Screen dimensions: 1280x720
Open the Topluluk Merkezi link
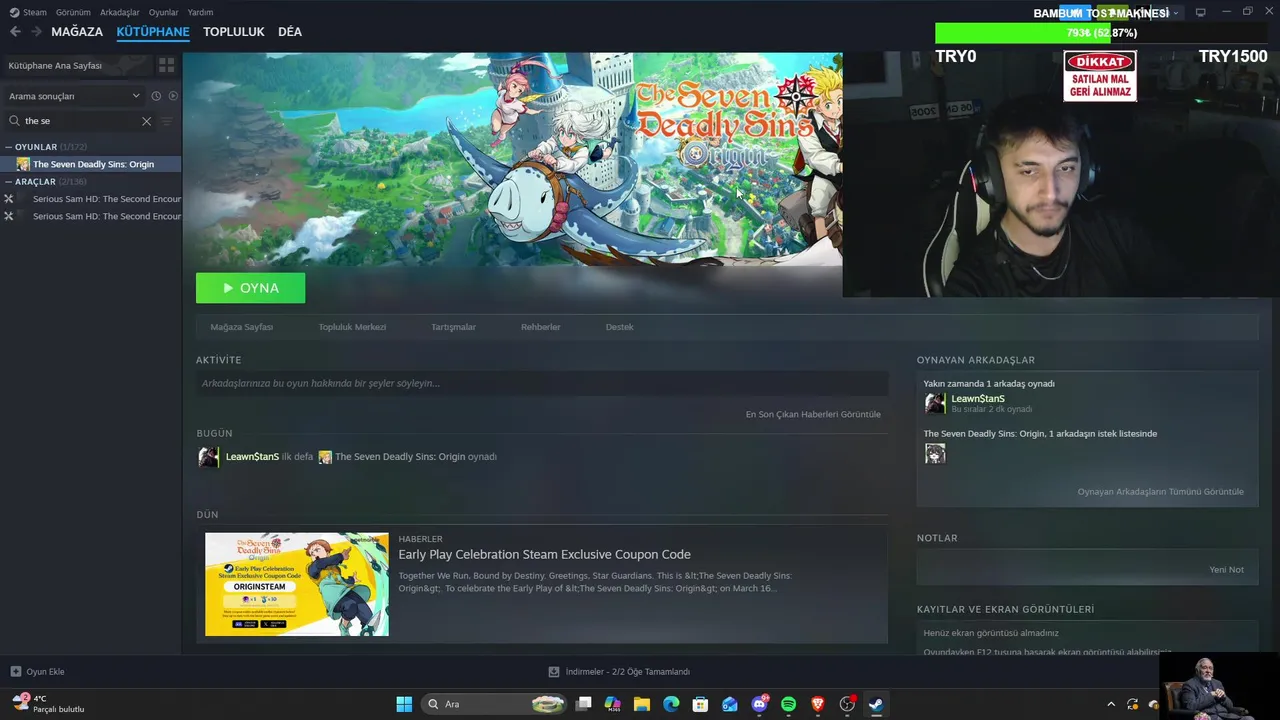click(352, 327)
